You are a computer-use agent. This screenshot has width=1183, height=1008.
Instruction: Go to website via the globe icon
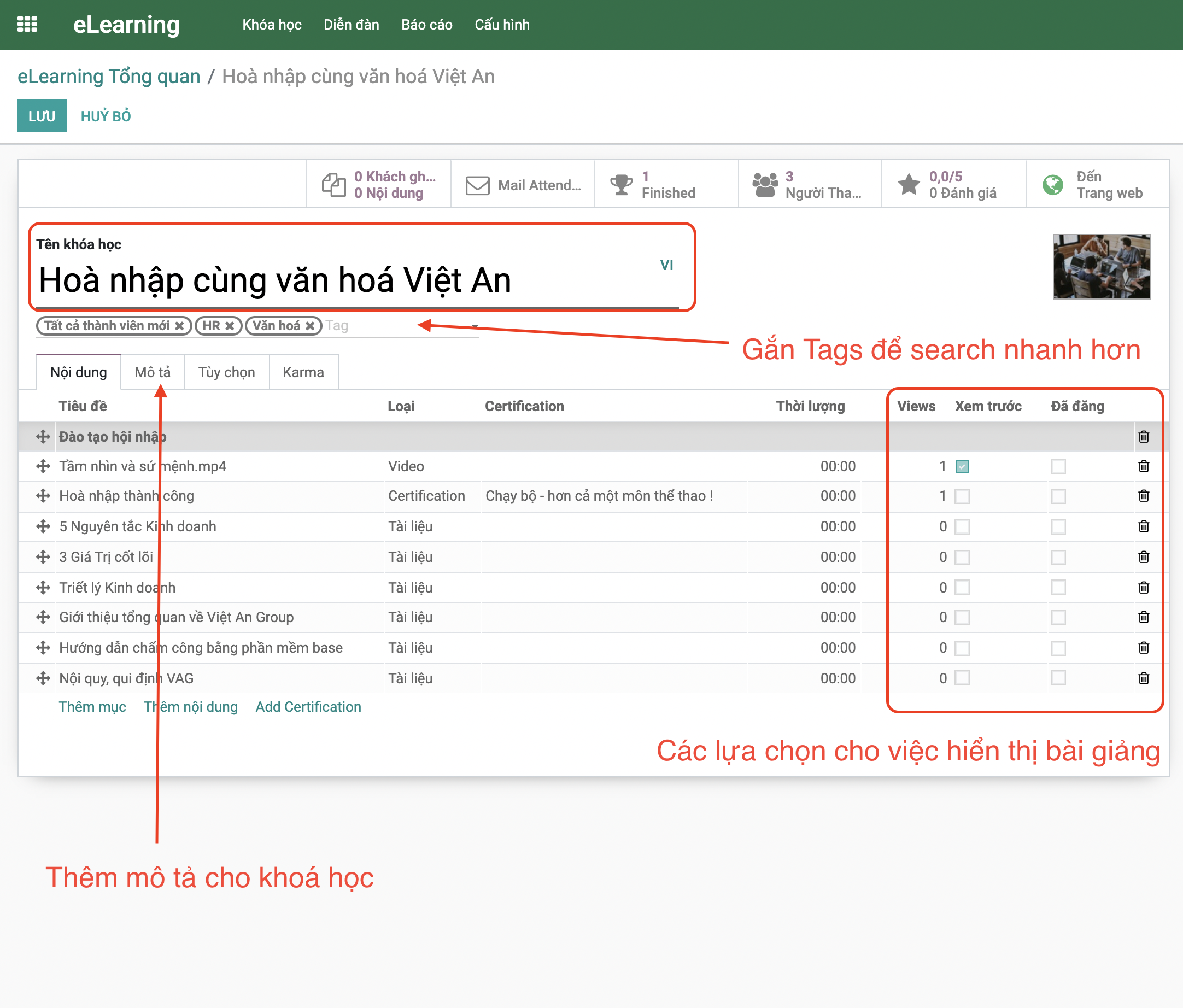[1052, 184]
